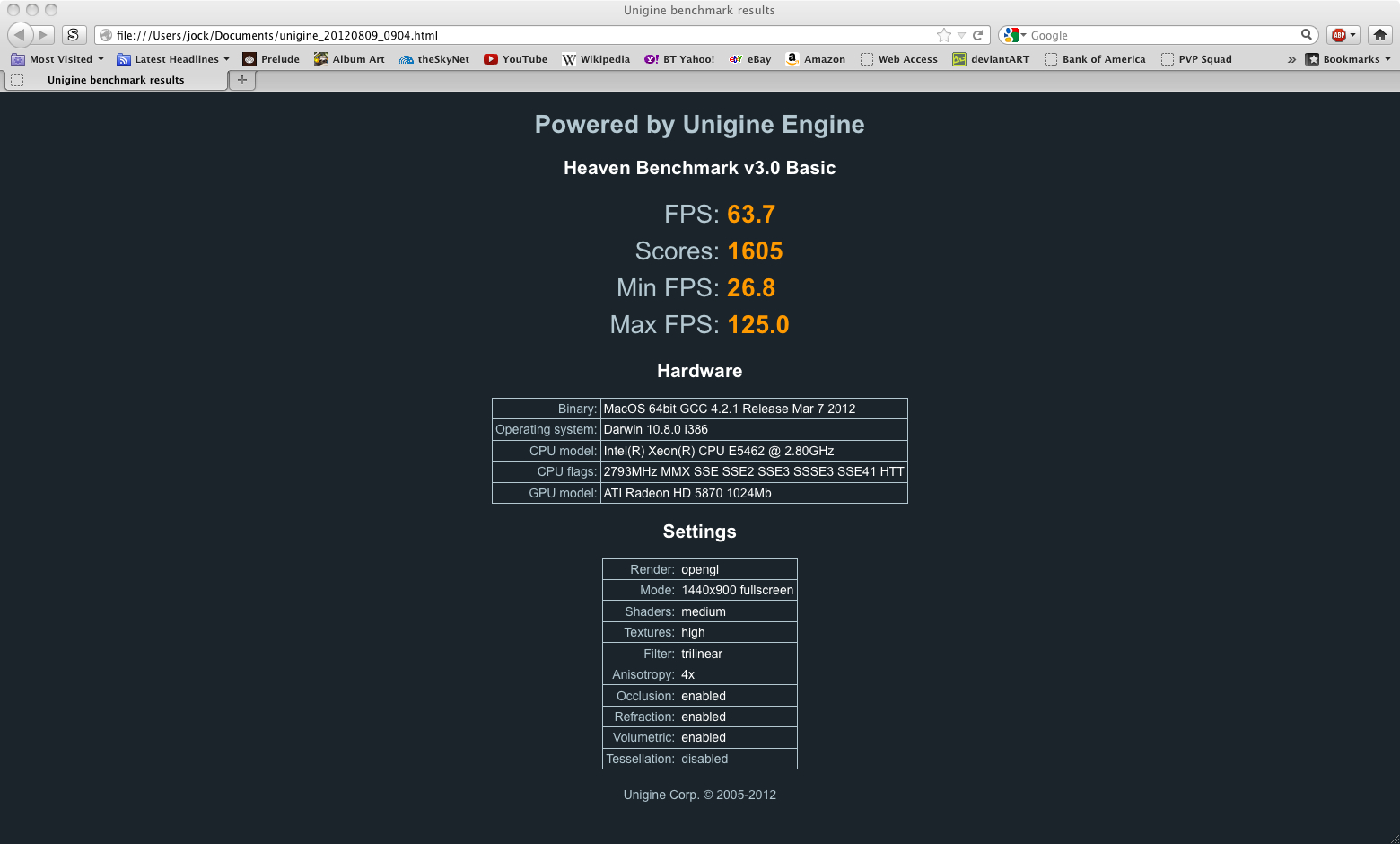Open the Web Access bookmark

point(899,59)
